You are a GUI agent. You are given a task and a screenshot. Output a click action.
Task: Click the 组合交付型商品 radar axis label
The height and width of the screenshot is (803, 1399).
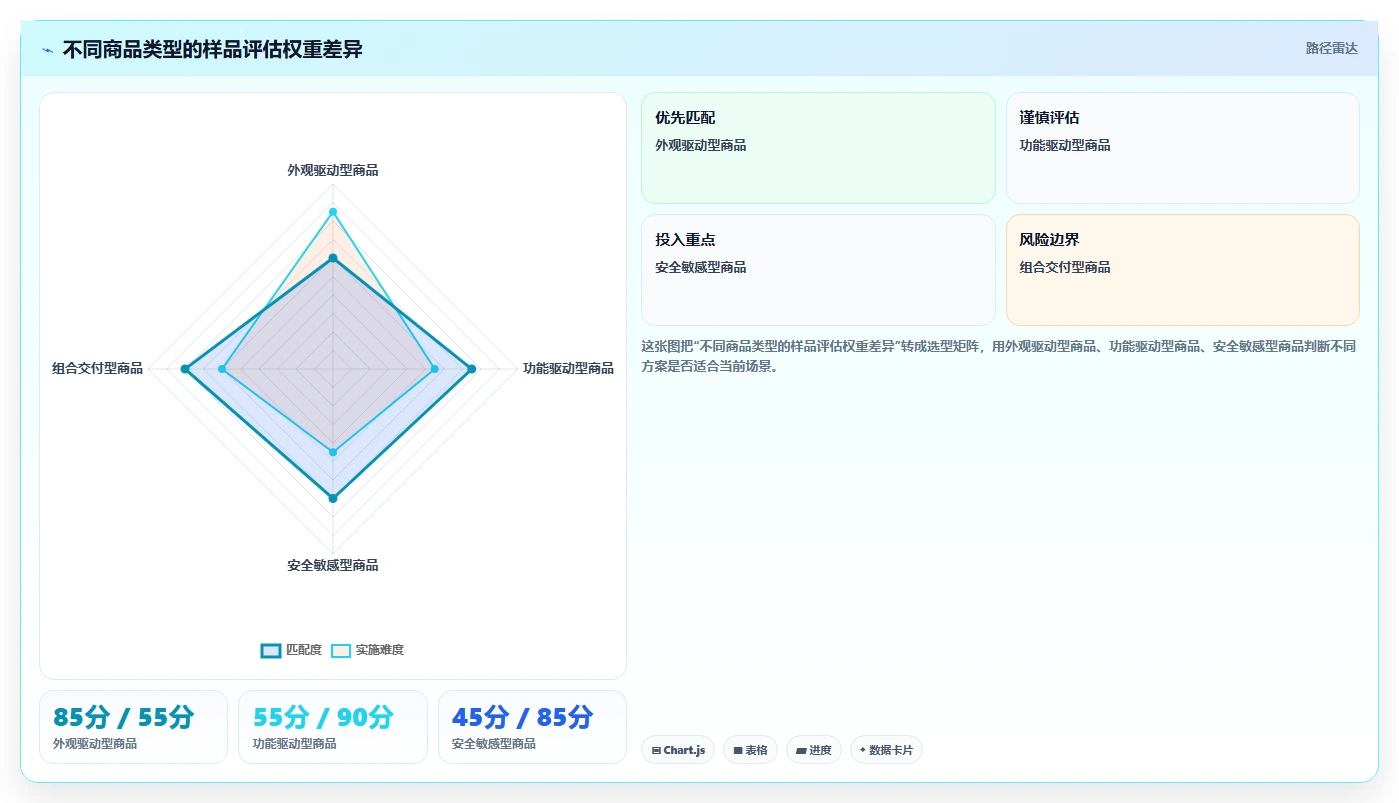pyautogui.click(x=98, y=368)
